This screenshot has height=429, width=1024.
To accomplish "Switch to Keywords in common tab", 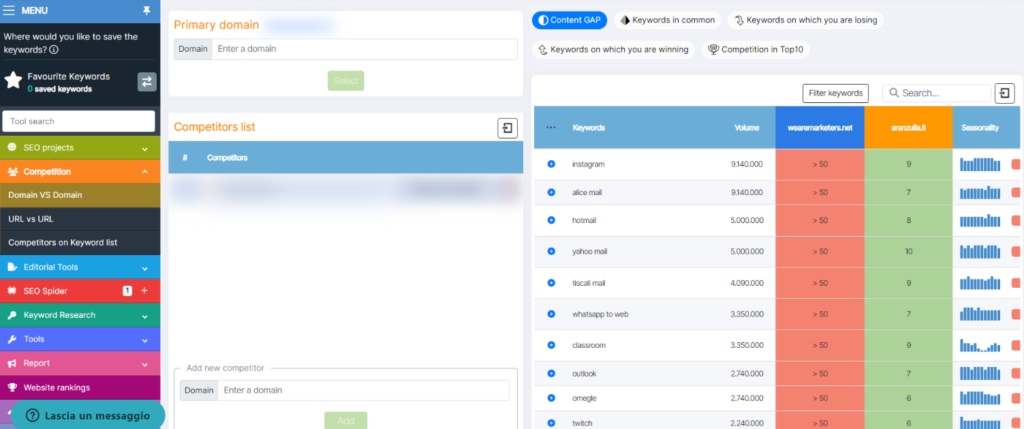I will coord(667,20).
